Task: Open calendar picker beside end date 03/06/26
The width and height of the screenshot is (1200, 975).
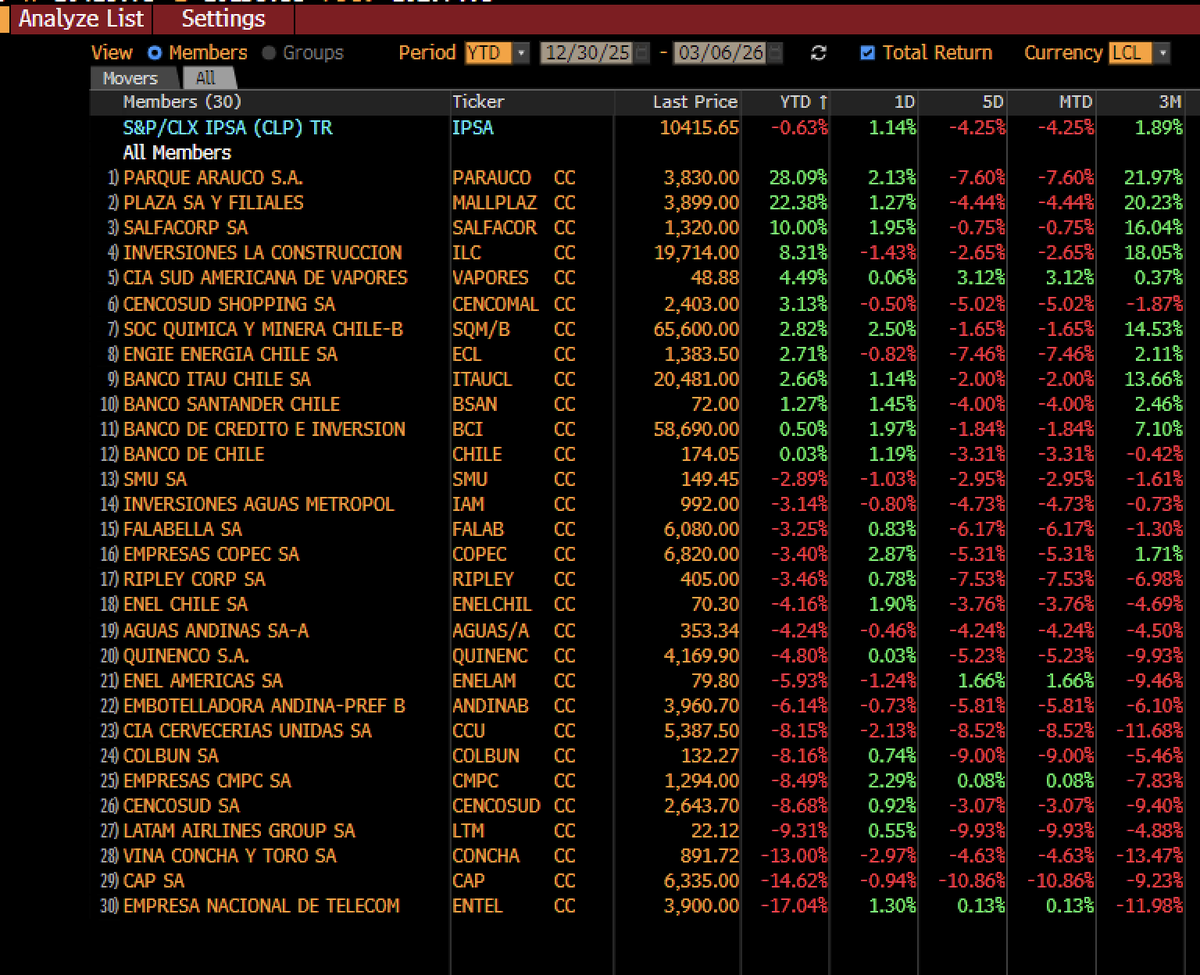Action: [x=776, y=53]
